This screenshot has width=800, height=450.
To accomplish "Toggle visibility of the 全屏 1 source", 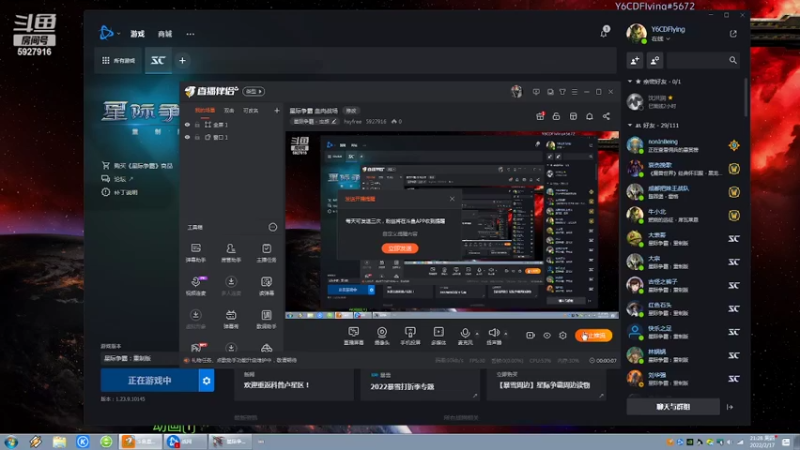I will (x=187, y=124).
